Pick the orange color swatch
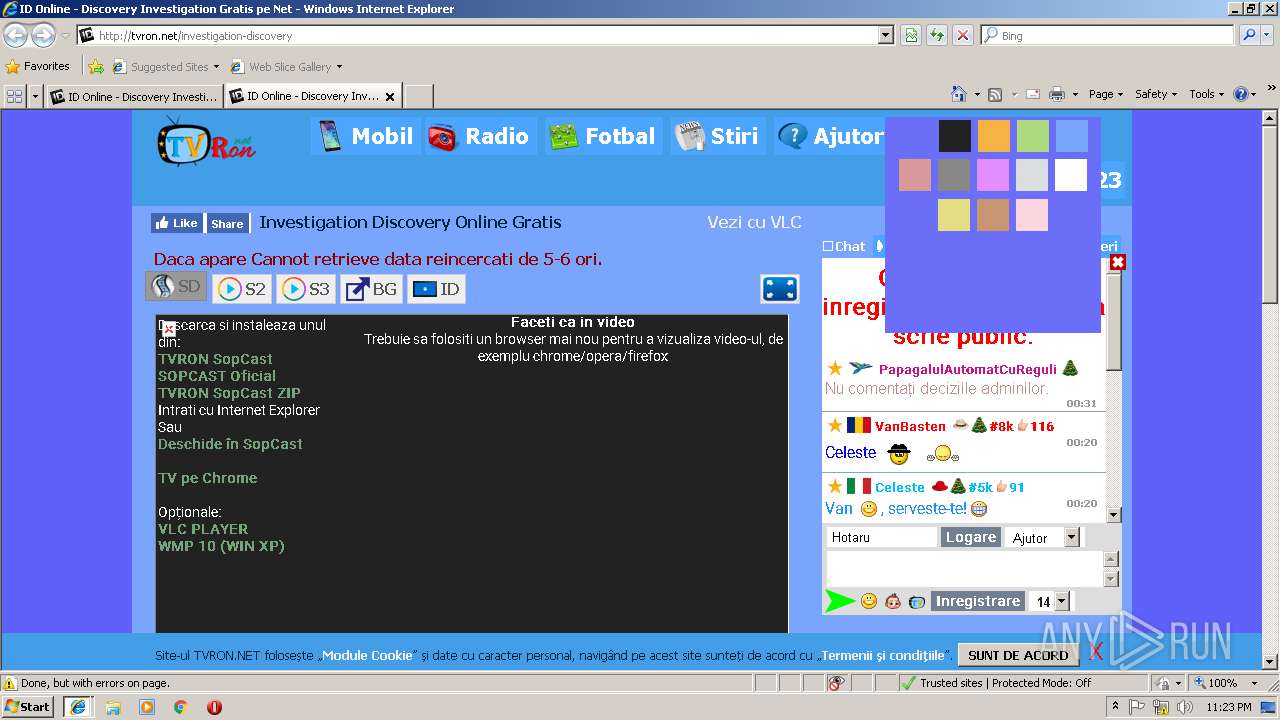This screenshot has height=720, width=1280. pos(994,136)
